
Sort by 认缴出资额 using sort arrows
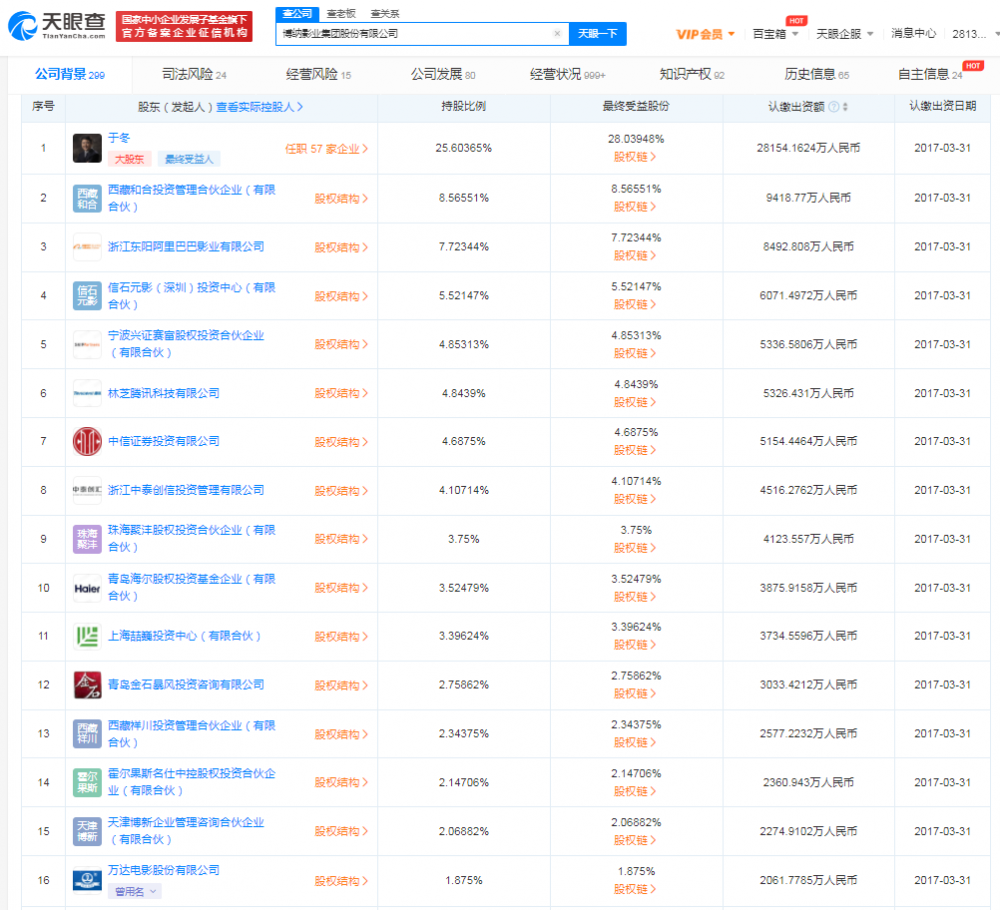[845, 107]
